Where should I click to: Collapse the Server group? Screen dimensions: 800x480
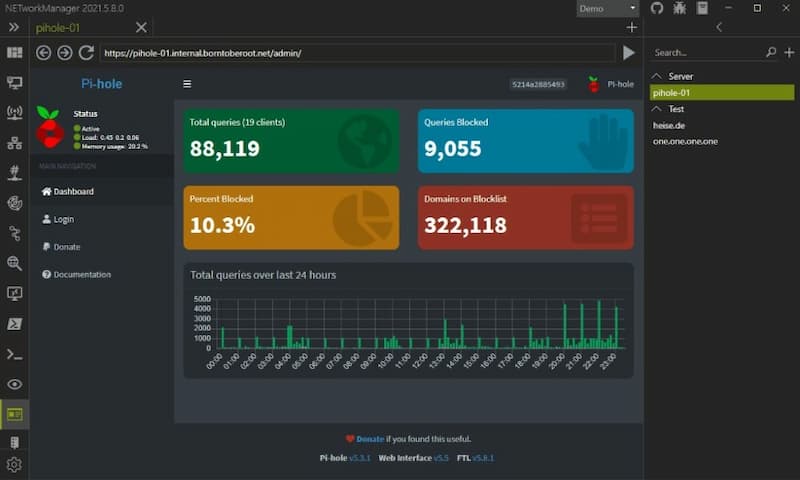[x=657, y=76]
